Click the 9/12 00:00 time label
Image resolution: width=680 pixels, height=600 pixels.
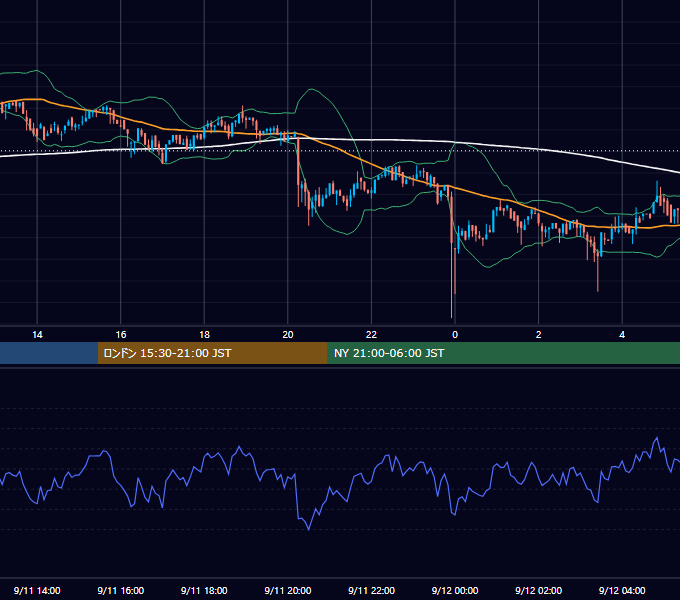(455, 590)
